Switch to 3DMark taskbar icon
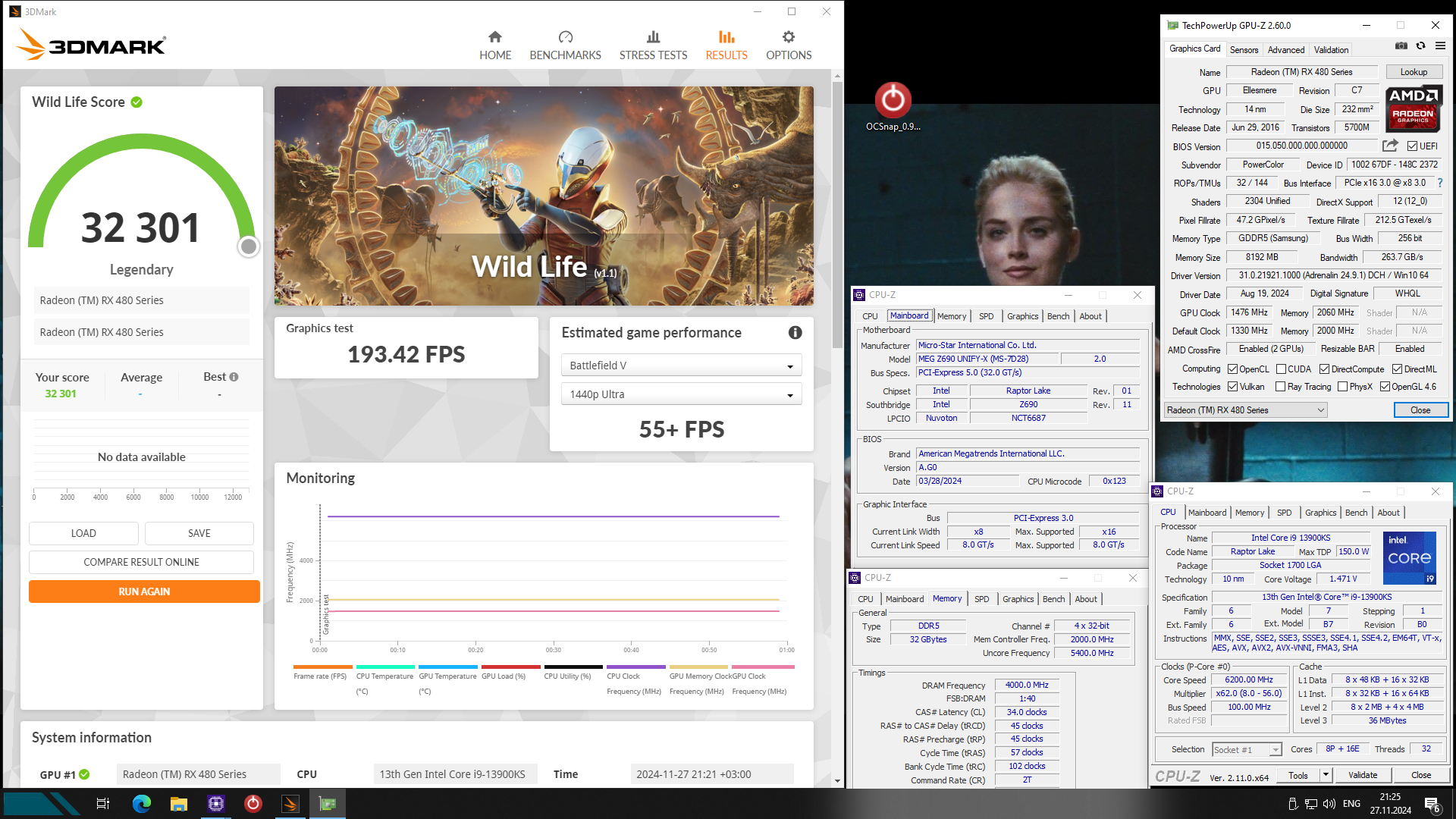Viewport: 1456px width, 819px height. click(x=290, y=804)
